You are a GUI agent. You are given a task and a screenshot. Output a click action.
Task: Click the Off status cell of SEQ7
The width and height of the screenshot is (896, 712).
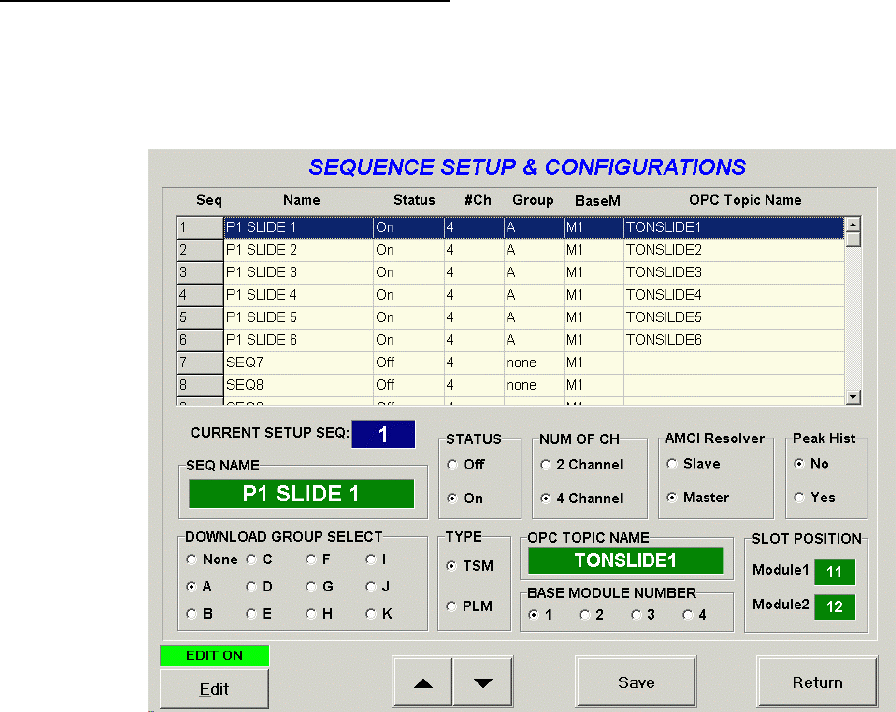click(x=409, y=362)
